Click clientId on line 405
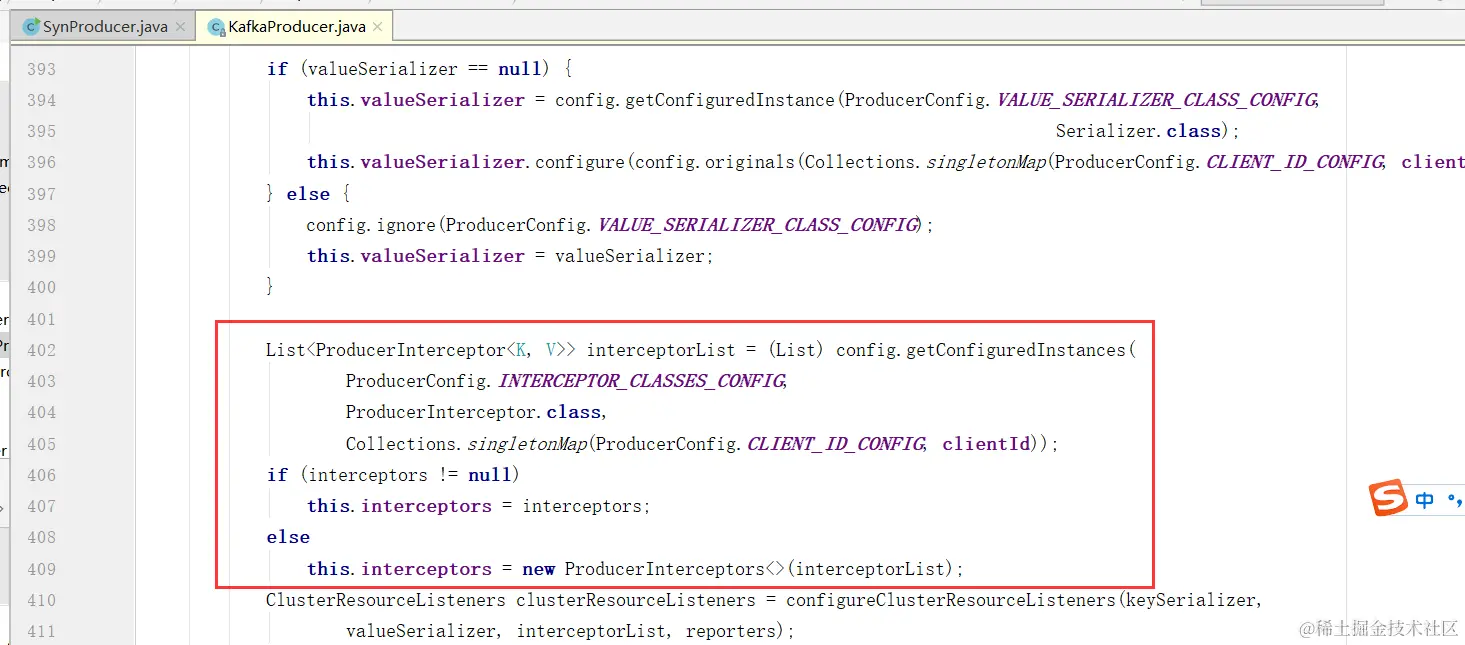Screen dimensions: 1465x645 coord(986,444)
